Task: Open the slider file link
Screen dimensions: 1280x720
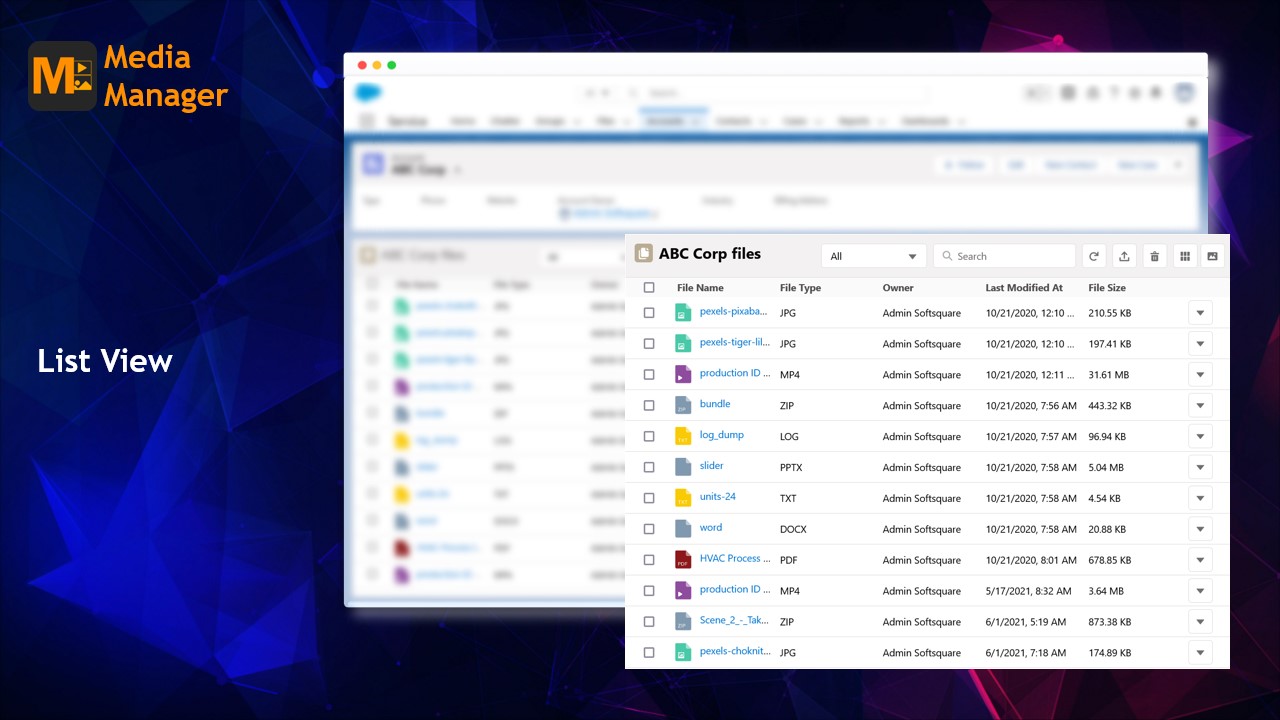Action: 711,466
